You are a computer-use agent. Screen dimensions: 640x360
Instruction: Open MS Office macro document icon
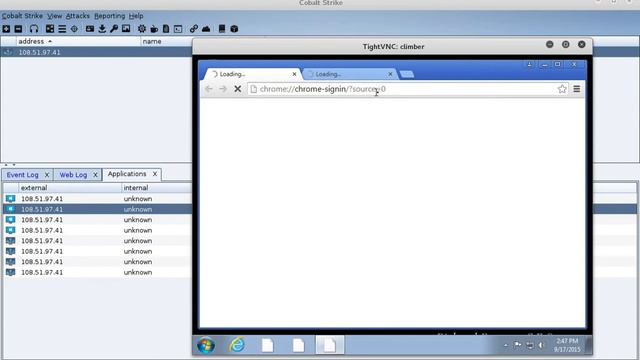[x=166, y=29]
